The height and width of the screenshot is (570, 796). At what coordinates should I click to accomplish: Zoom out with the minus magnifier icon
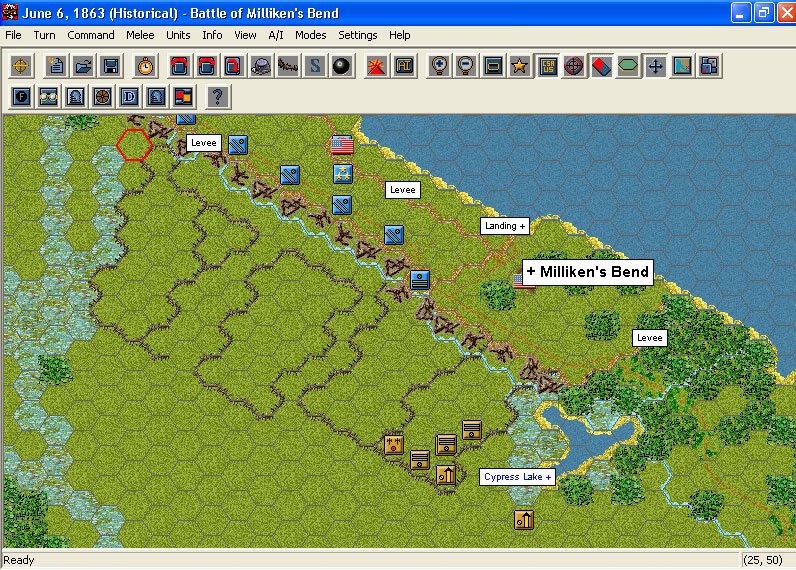point(465,67)
